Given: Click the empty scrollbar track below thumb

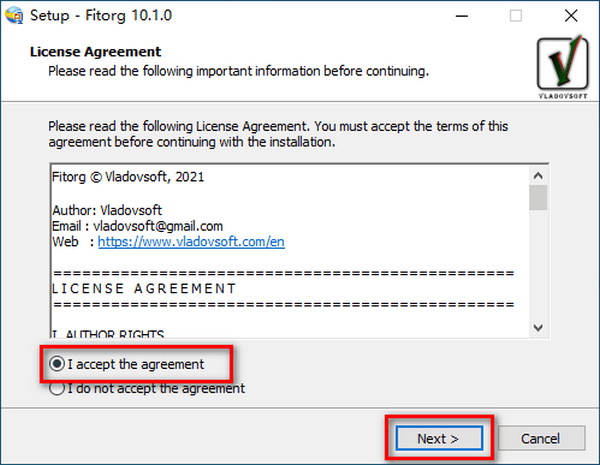Looking at the screenshot, I should click(538, 270).
